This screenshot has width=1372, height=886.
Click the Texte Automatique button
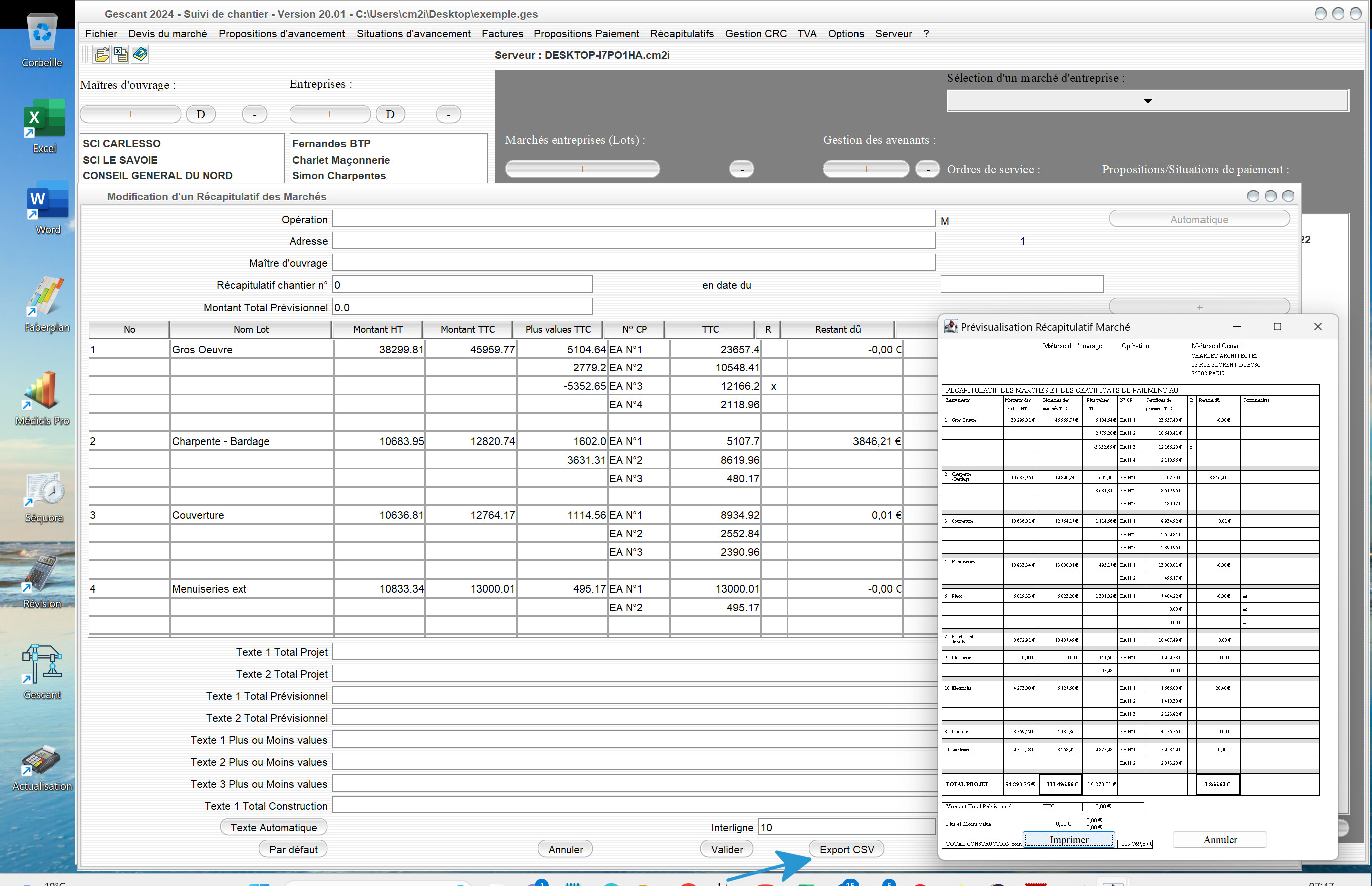pos(274,827)
